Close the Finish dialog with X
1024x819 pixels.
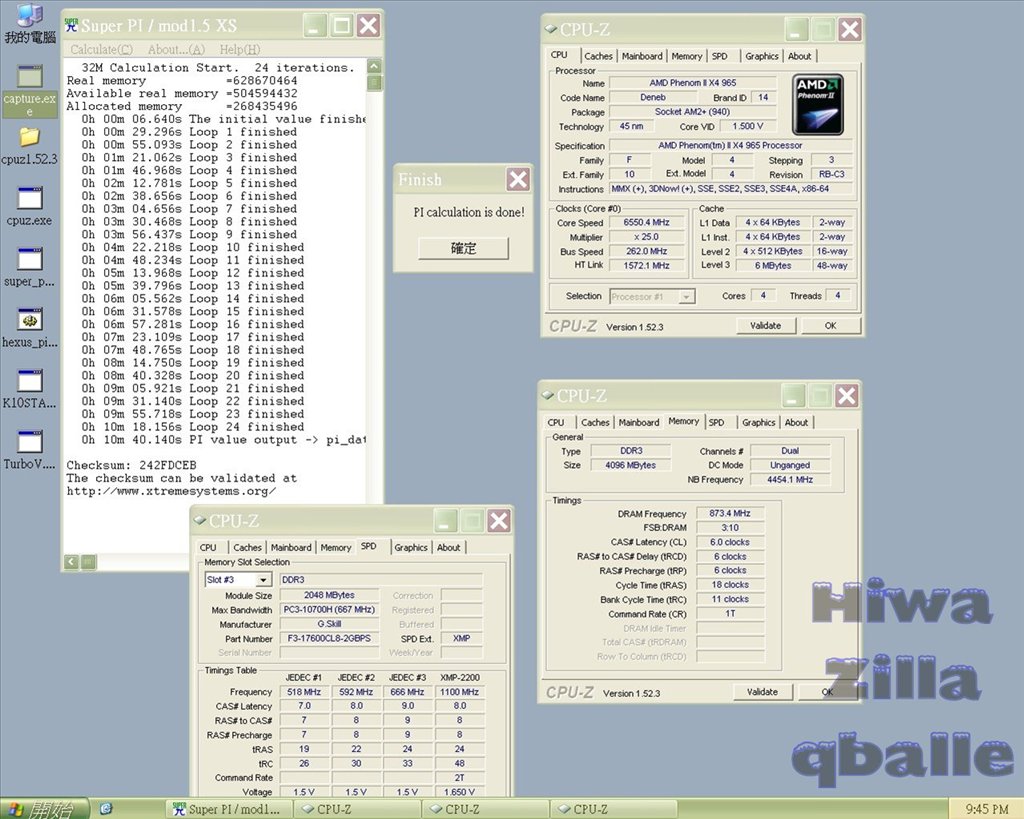tap(518, 179)
